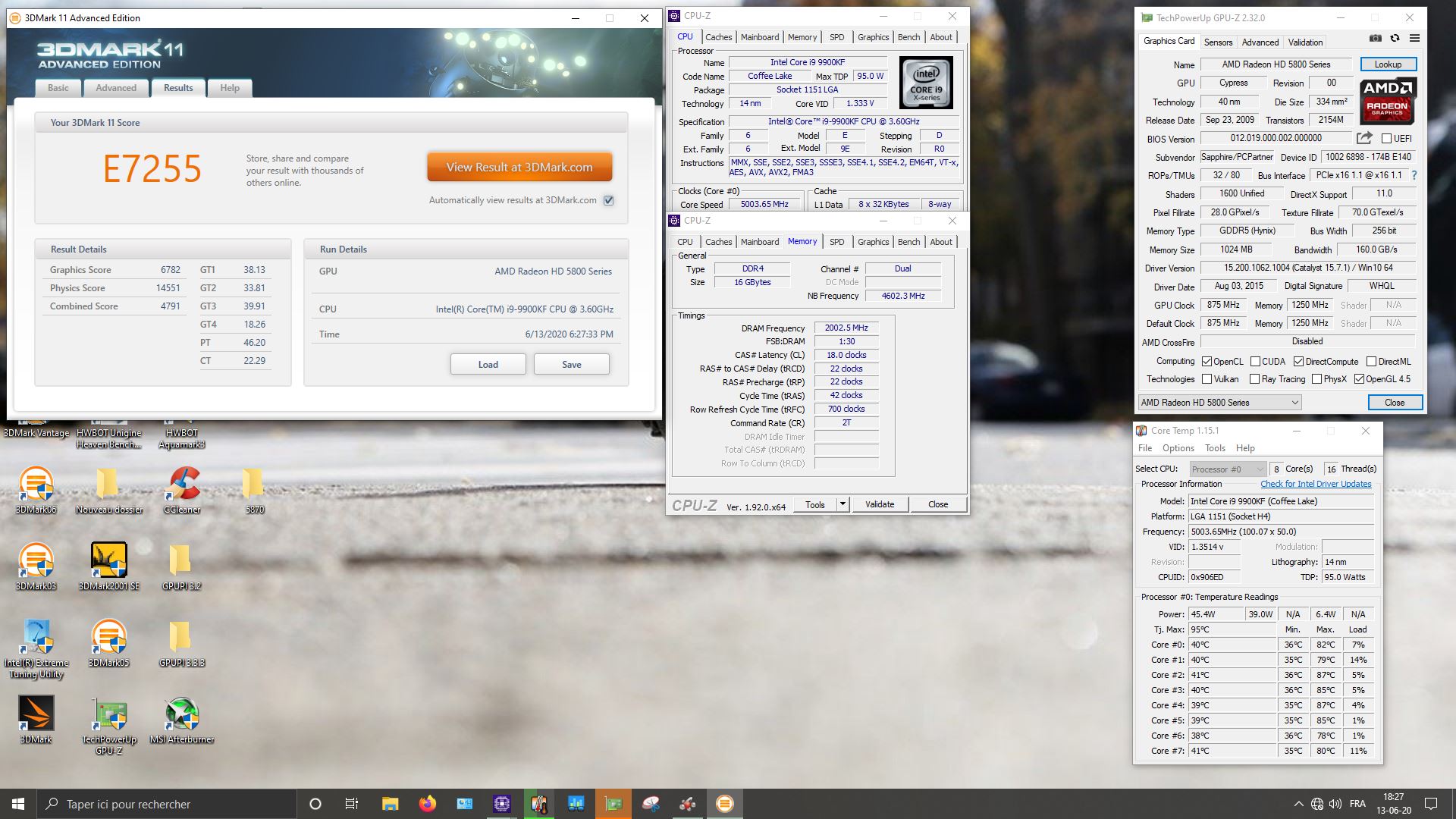Open SPD tab in CPU-Z memory window

pyautogui.click(x=836, y=242)
